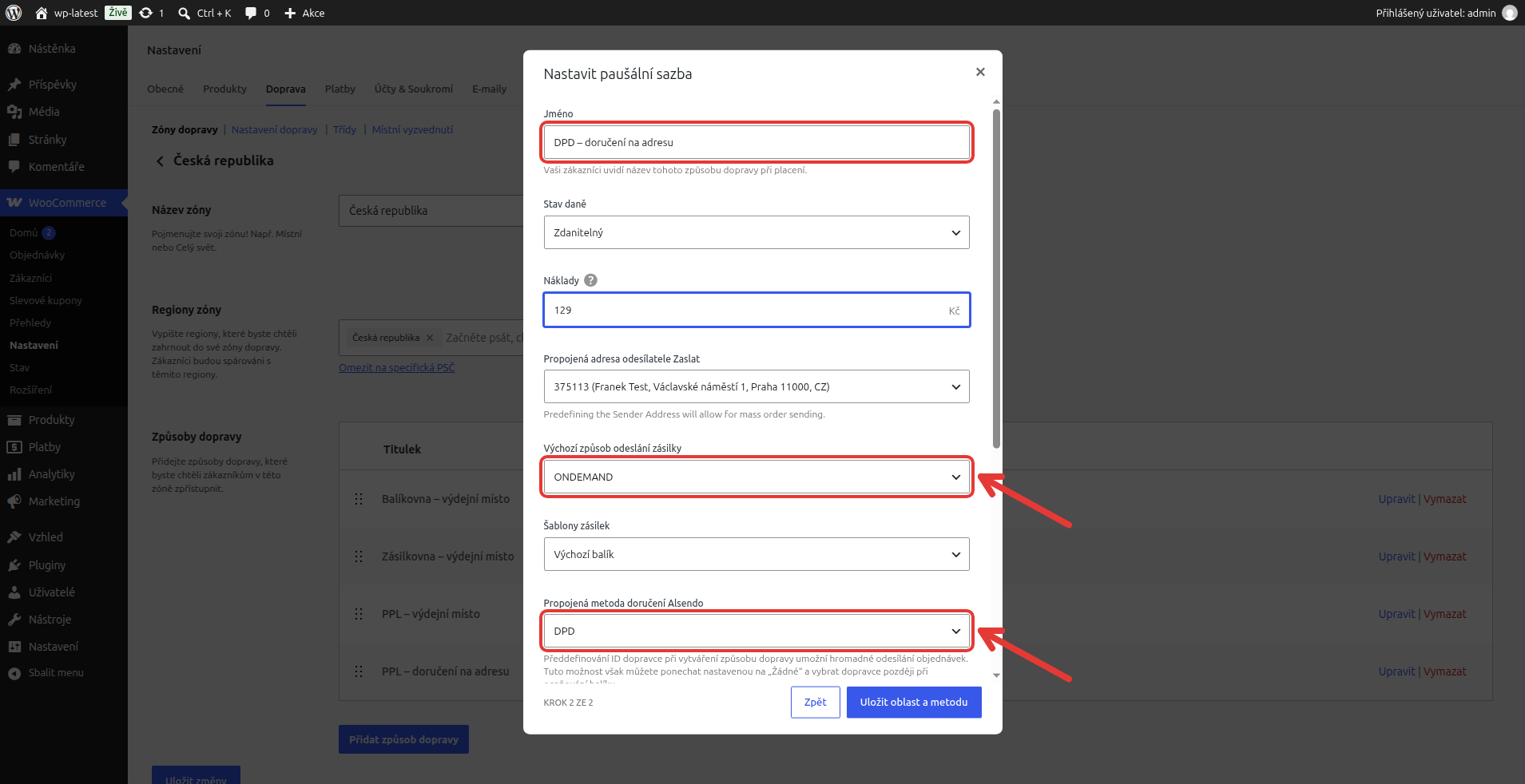Expand the Výchozí způsob odeslání zásilky dropdown
1525x784 pixels.
(x=757, y=477)
